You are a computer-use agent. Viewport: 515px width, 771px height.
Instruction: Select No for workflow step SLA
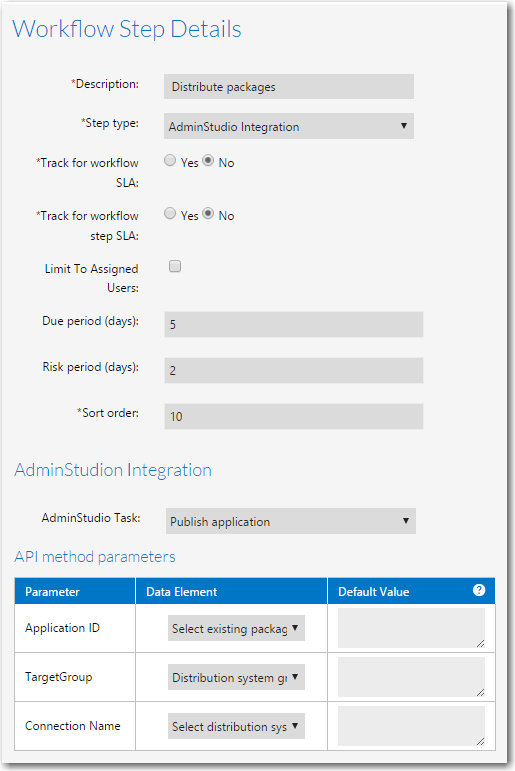pyautogui.click(x=208, y=213)
